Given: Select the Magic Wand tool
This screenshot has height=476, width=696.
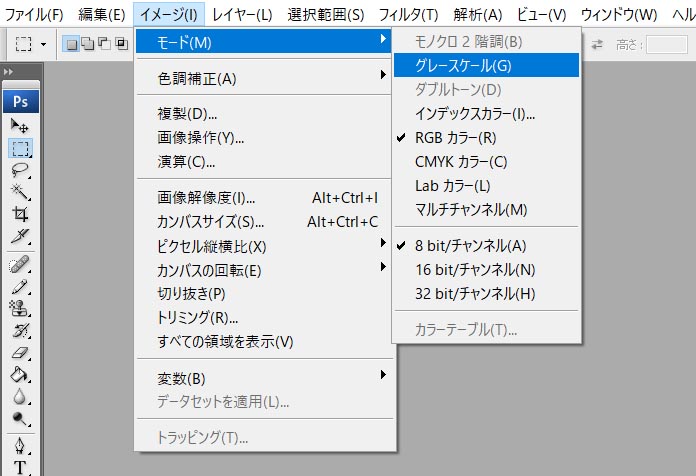Looking at the screenshot, I should 20,192.
